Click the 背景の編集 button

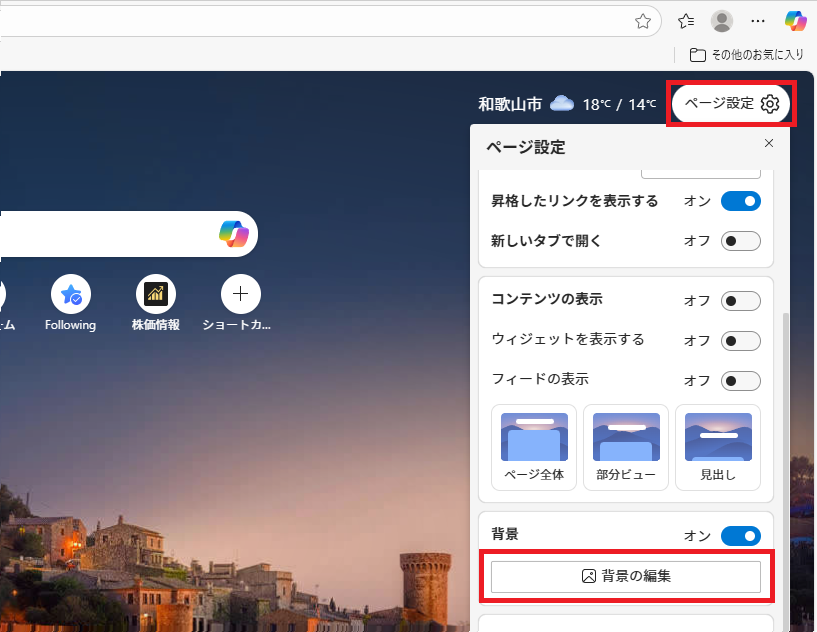point(626,576)
